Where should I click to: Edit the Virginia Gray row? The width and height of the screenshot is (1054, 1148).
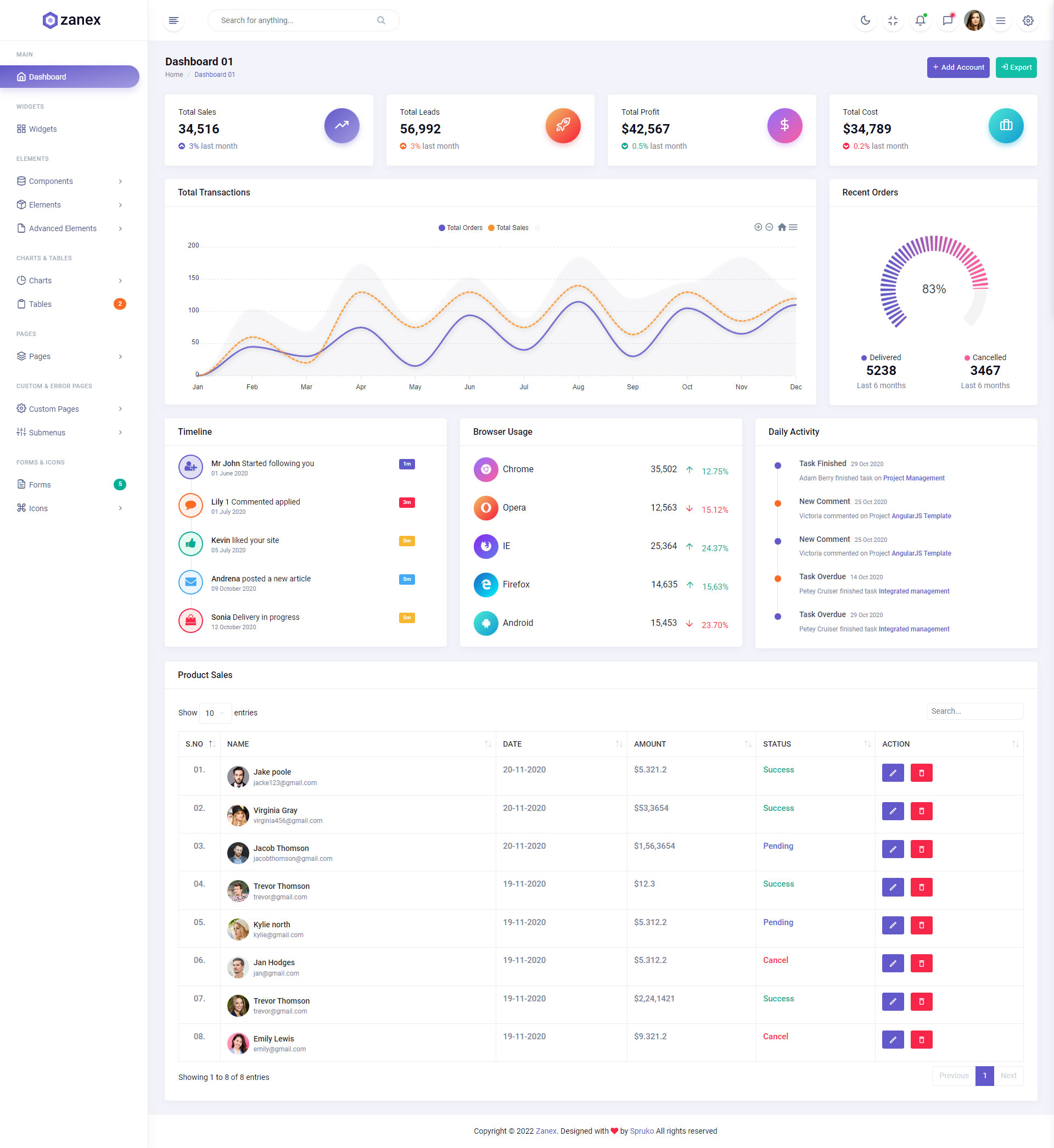coord(893,811)
